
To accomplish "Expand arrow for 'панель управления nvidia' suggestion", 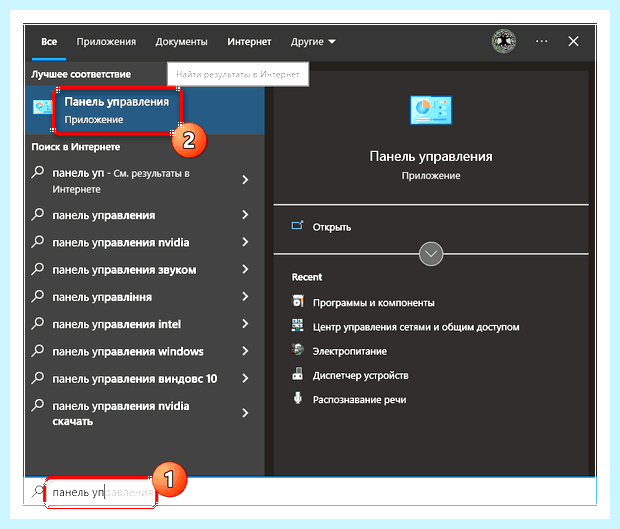I will pos(245,242).
